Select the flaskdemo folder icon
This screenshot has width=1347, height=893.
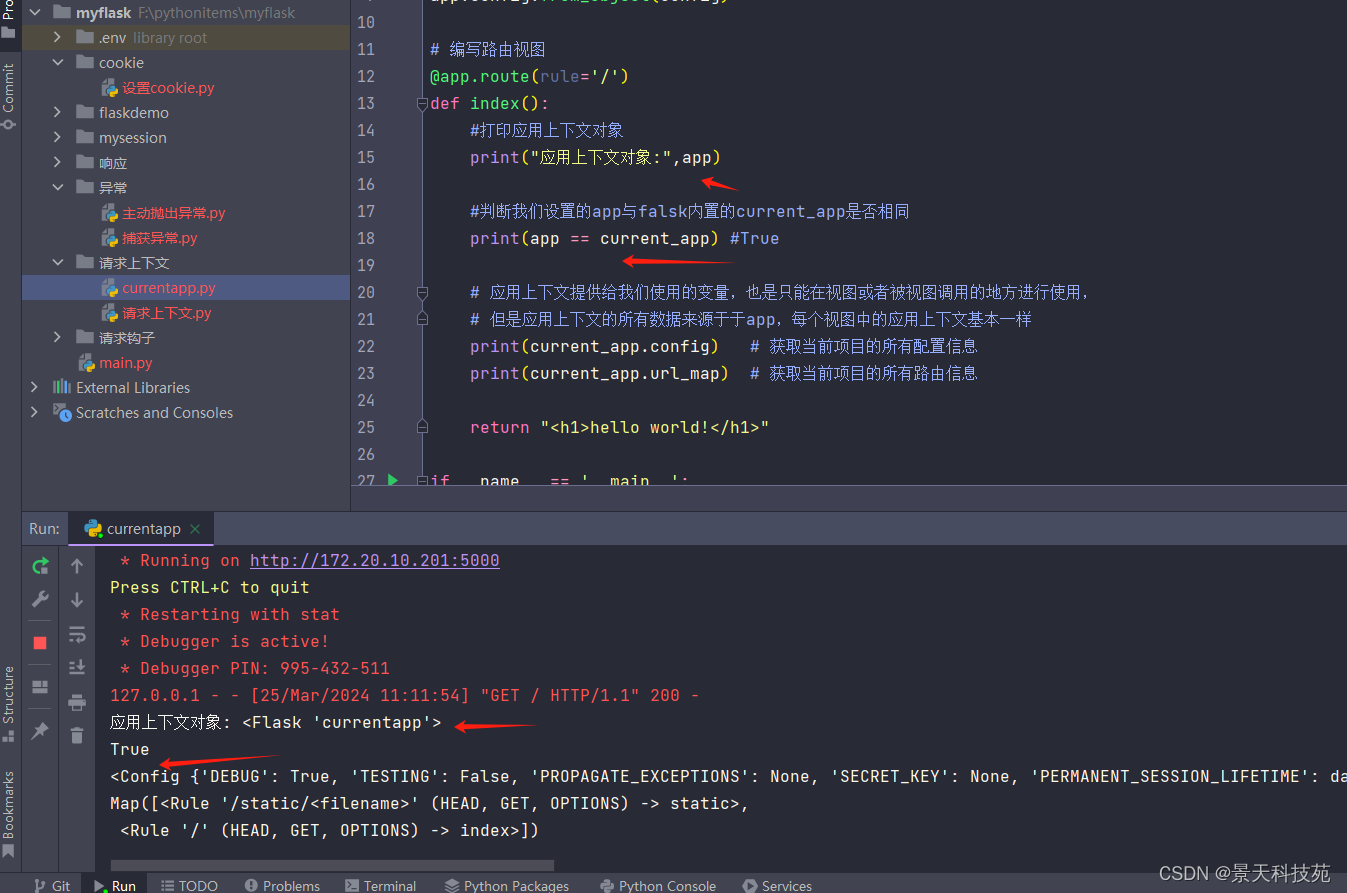85,113
